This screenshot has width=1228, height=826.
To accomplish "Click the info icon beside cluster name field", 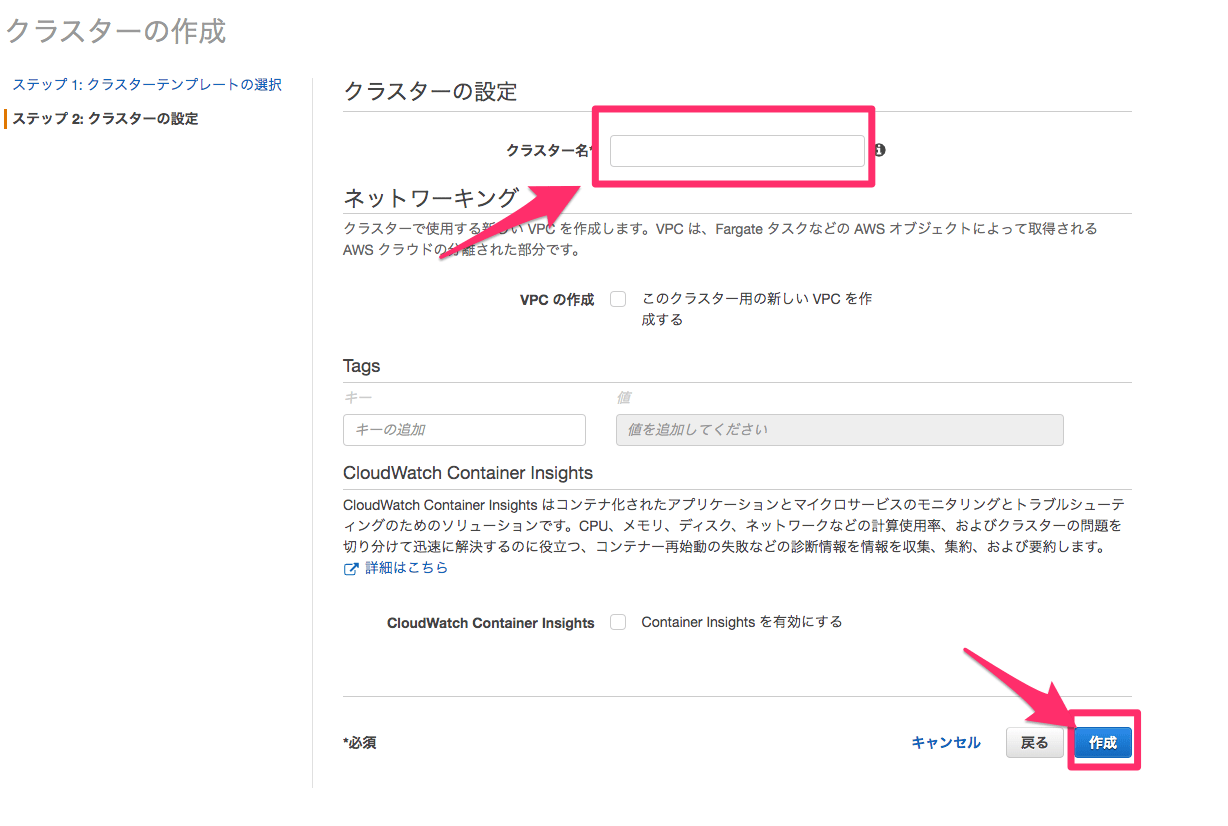I will click(x=880, y=150).
